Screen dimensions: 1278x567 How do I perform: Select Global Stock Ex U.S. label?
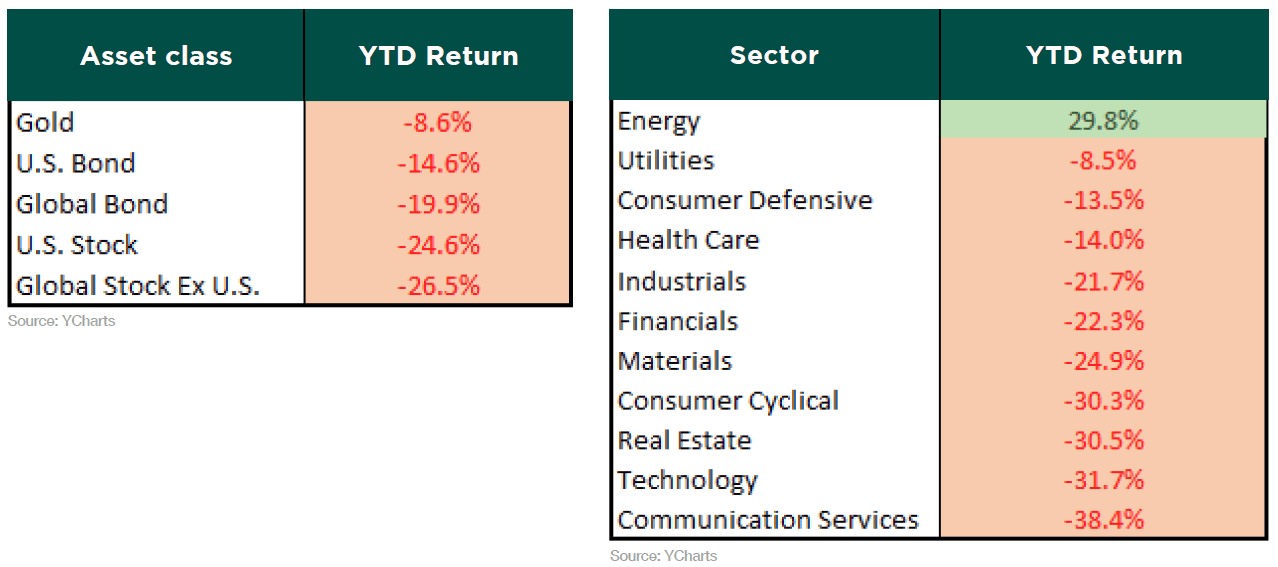click(138, 286)
